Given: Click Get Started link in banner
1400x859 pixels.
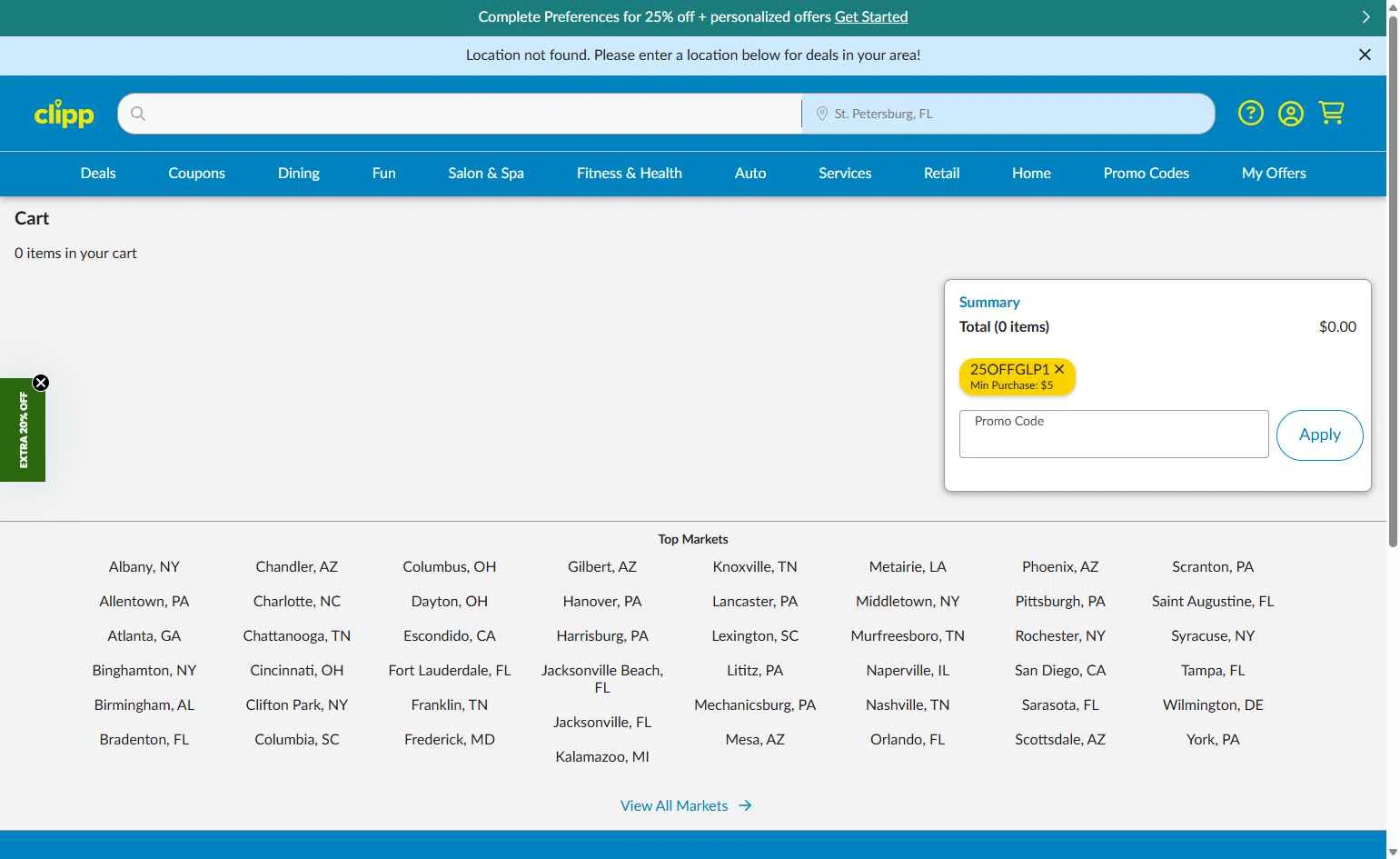Looking at the screenshot, I should [871, 16].
